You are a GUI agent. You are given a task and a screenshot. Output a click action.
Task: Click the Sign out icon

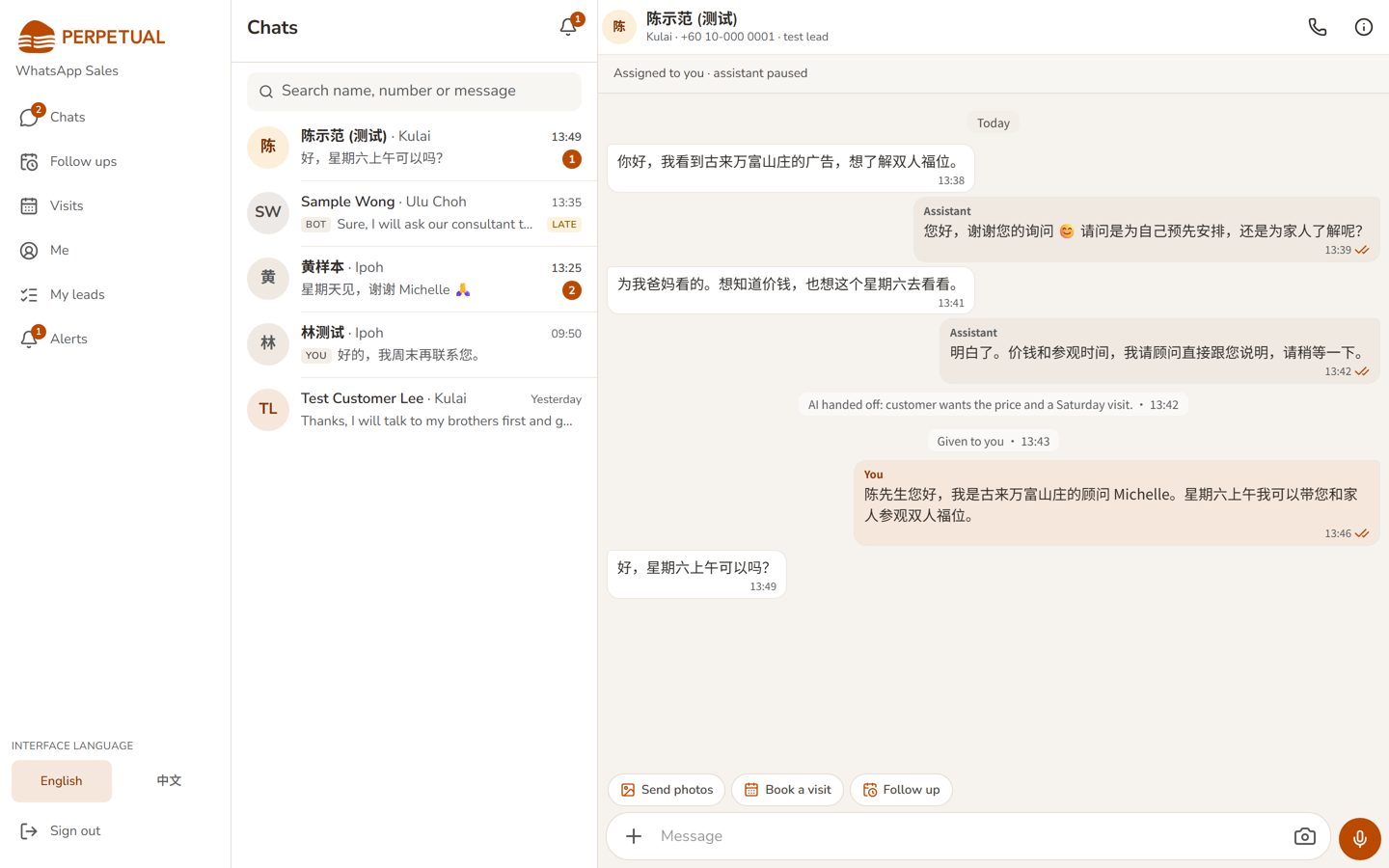(29, 831)
